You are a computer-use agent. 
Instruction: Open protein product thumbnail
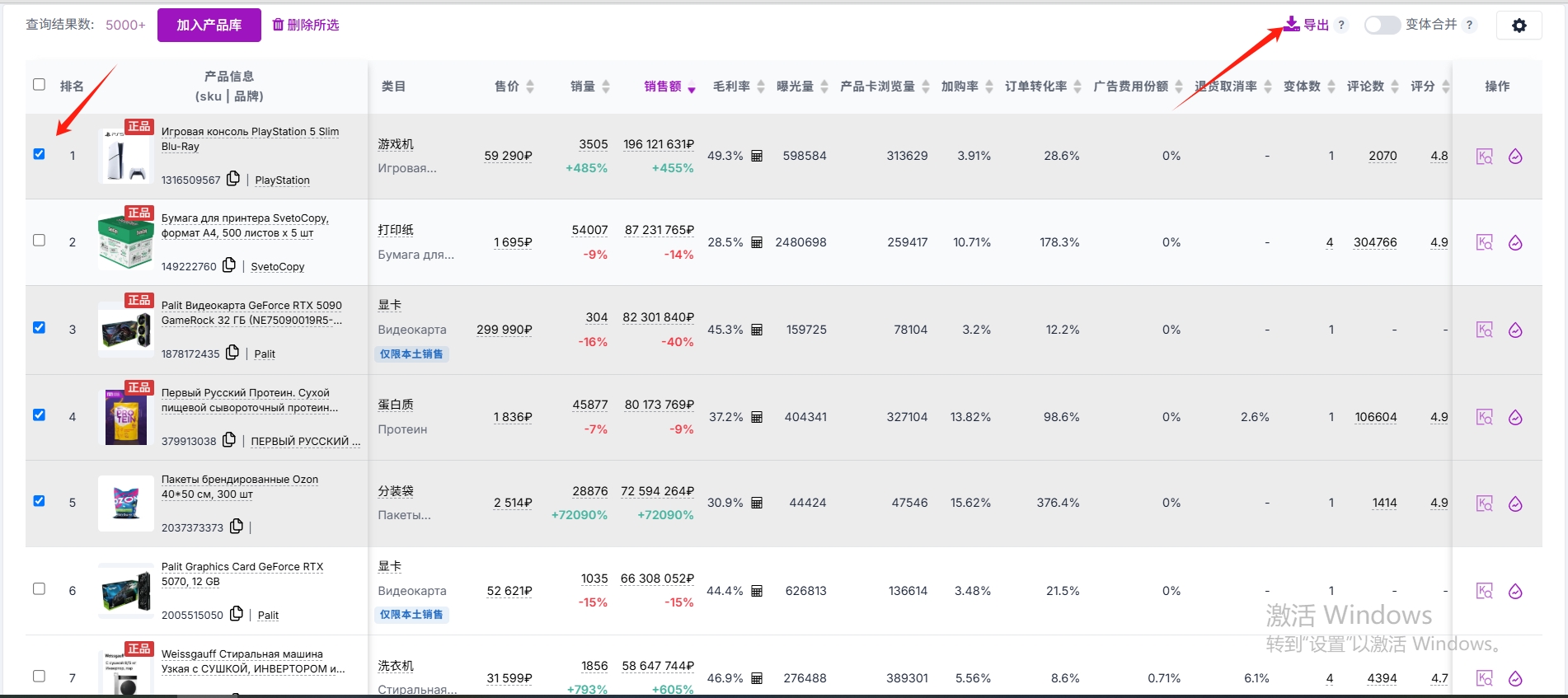click(x=126, y=417)
